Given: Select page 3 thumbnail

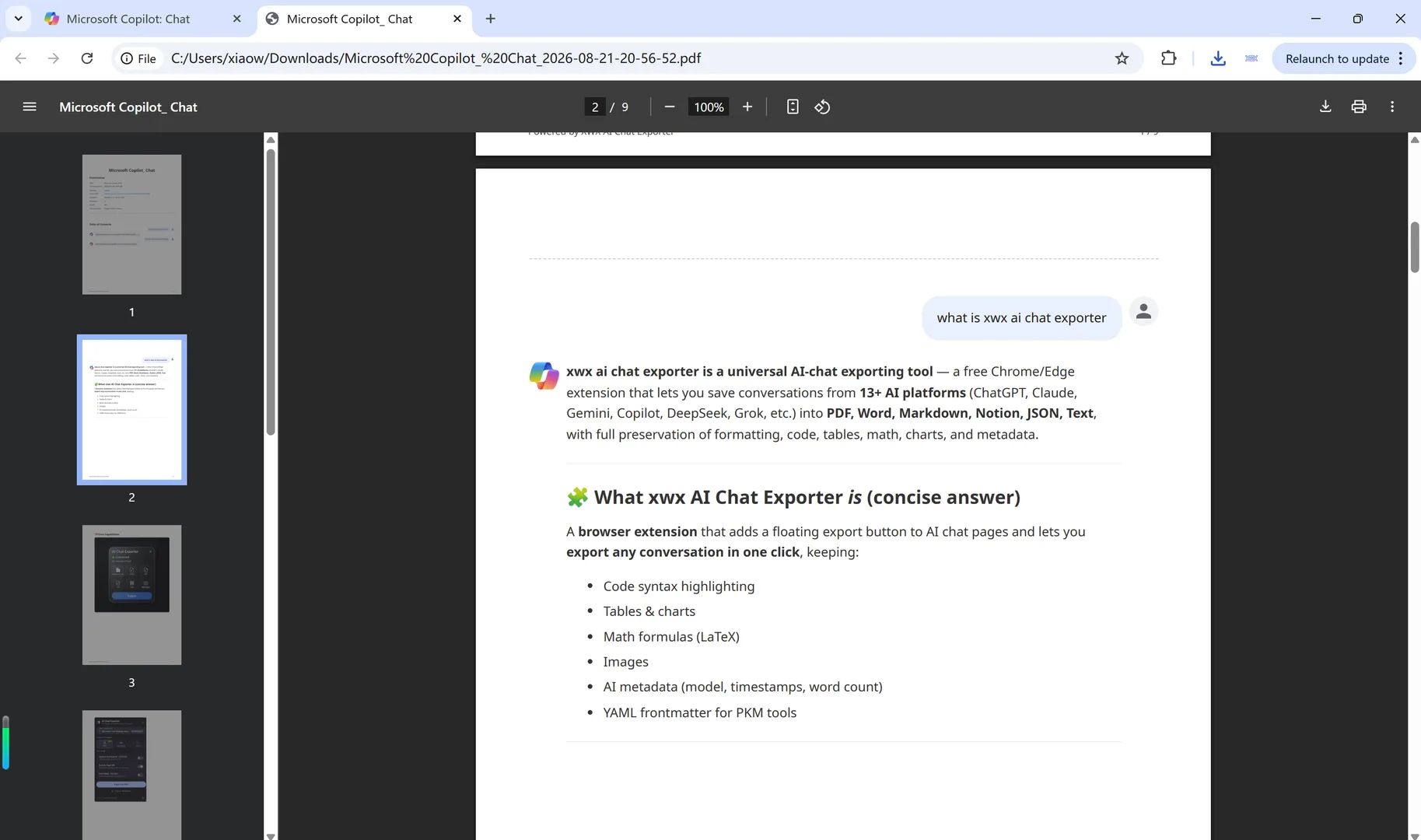Looking at the screenshot, I should point(131,595).
